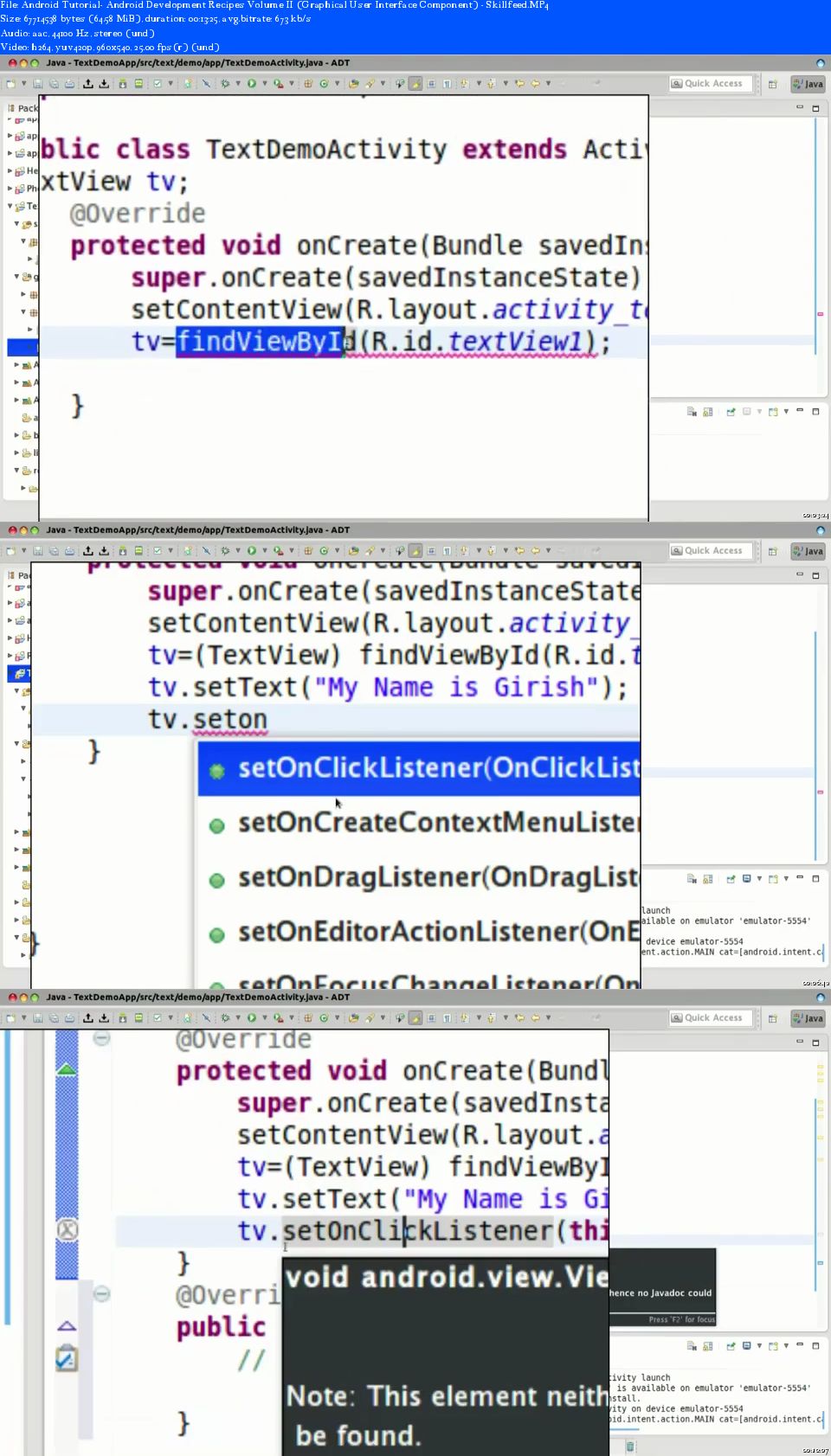Choose setOnDragListener in the autocomplete list
Screen dimensions: 831x1456
pyautogui.click(x=419, y=878)
